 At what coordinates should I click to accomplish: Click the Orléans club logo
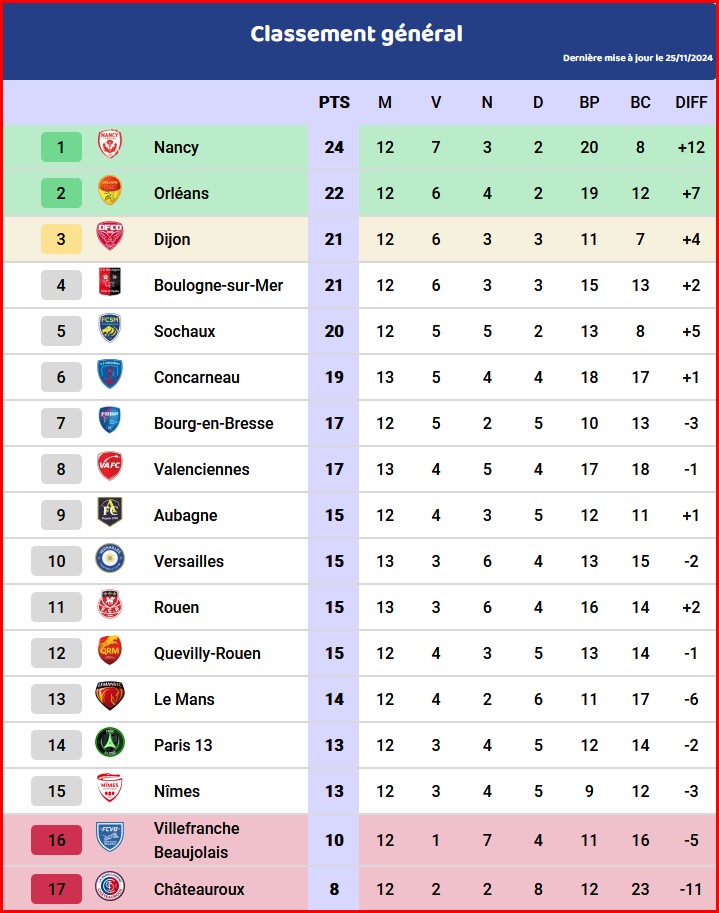pos(109,190)
